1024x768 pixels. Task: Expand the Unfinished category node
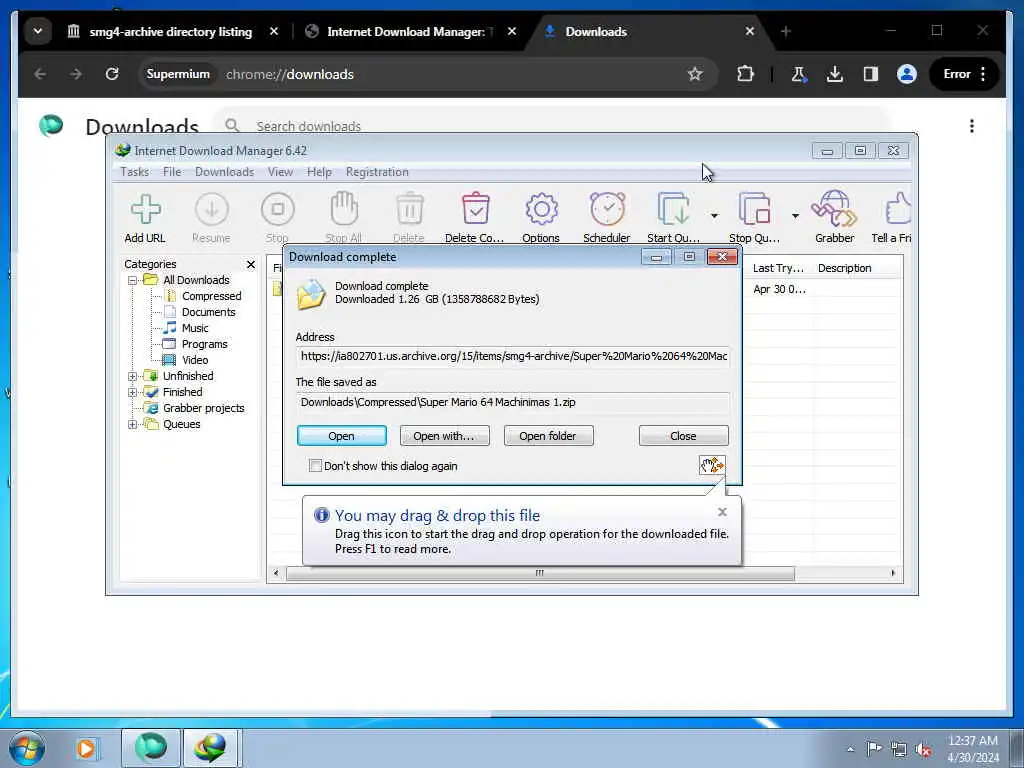132,376
